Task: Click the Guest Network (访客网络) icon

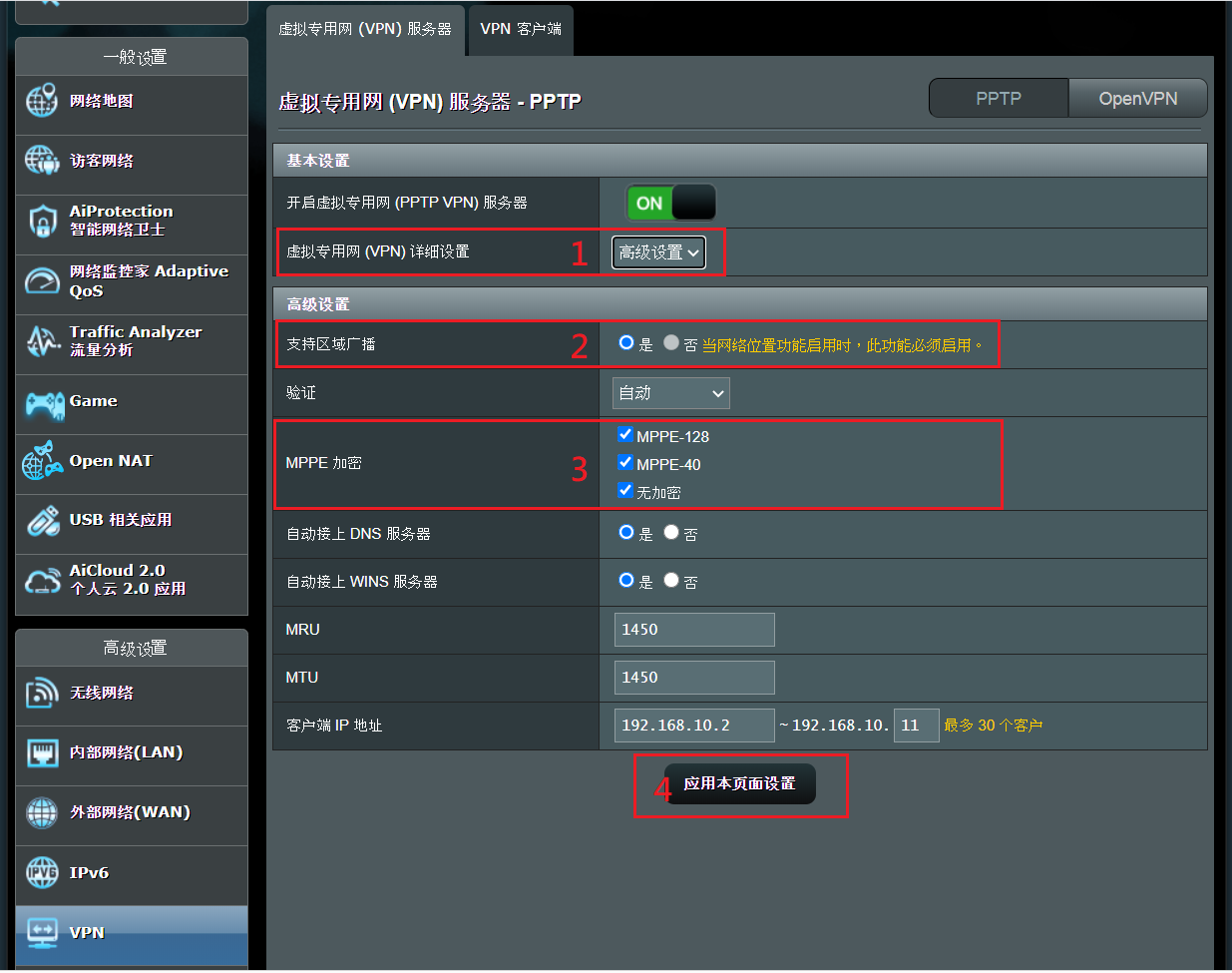Action: click(x=42, y=161)
